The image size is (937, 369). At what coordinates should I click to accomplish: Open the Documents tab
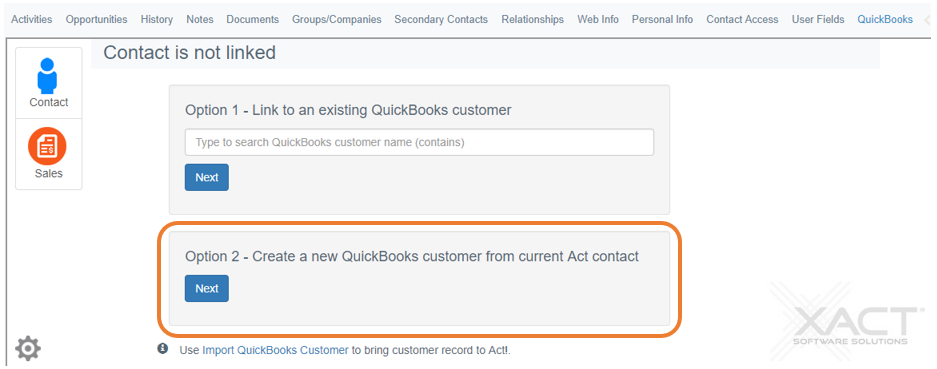(x=252, y=19)
